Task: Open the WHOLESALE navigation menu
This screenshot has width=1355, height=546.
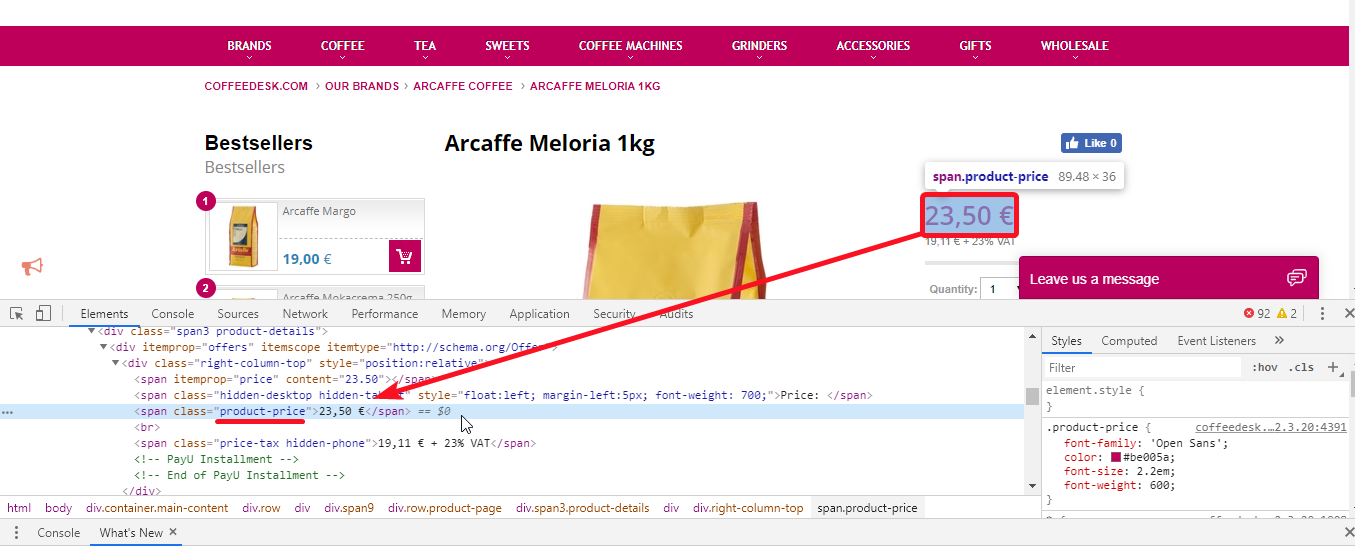Action: [1074, 46]
